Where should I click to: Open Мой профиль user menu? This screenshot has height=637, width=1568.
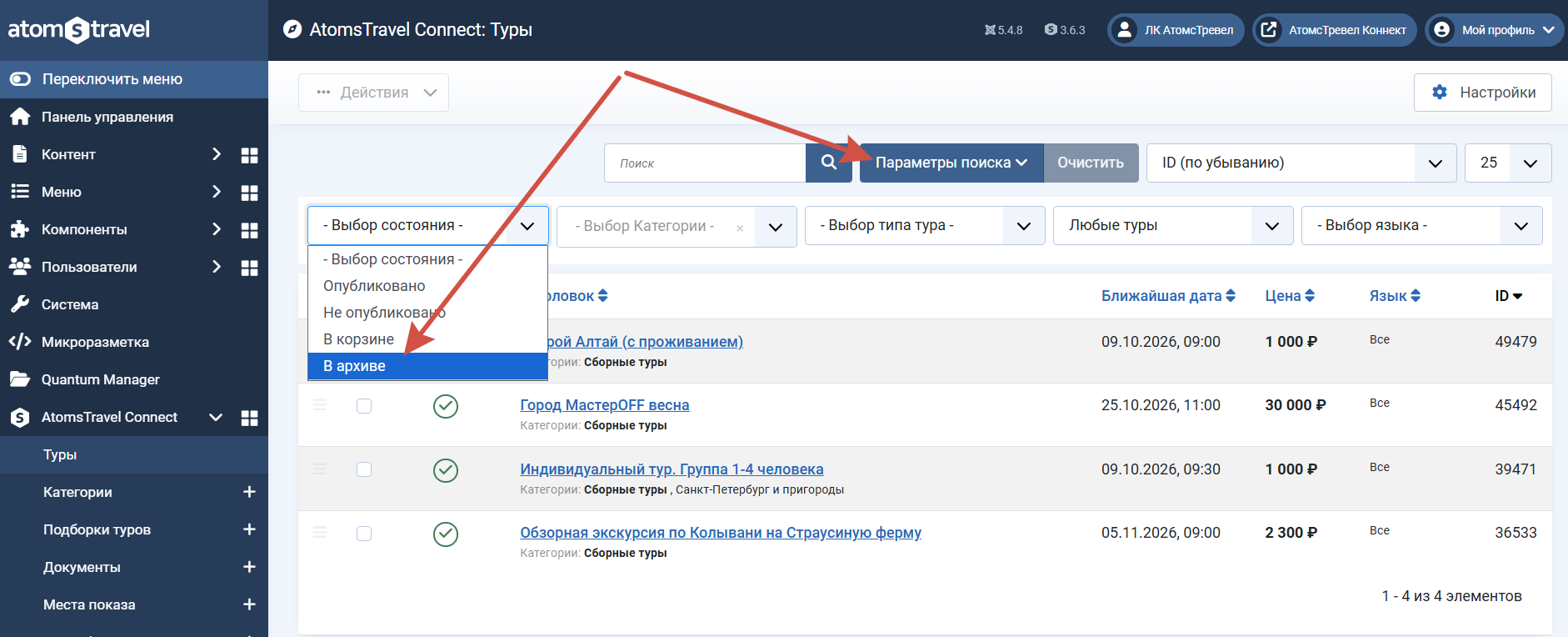pos(1494,30)
